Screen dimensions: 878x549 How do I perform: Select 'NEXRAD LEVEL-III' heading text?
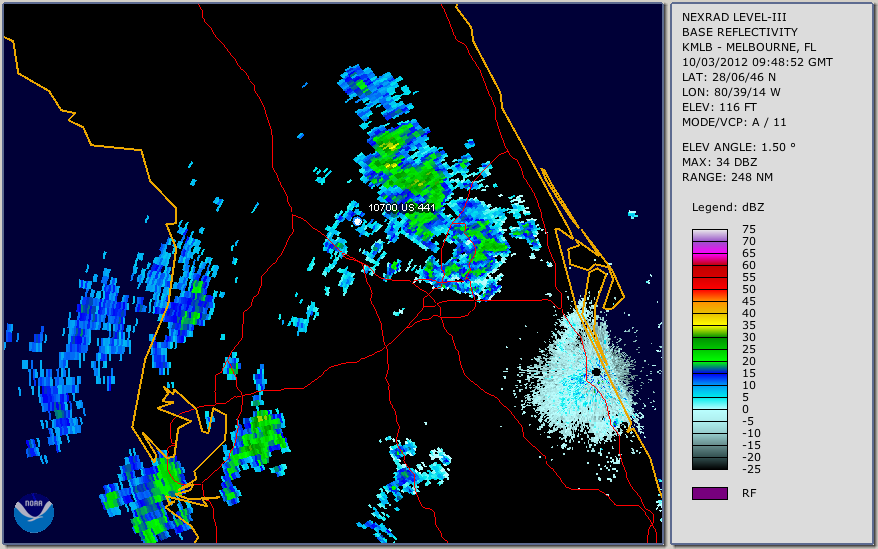[734, 17]
